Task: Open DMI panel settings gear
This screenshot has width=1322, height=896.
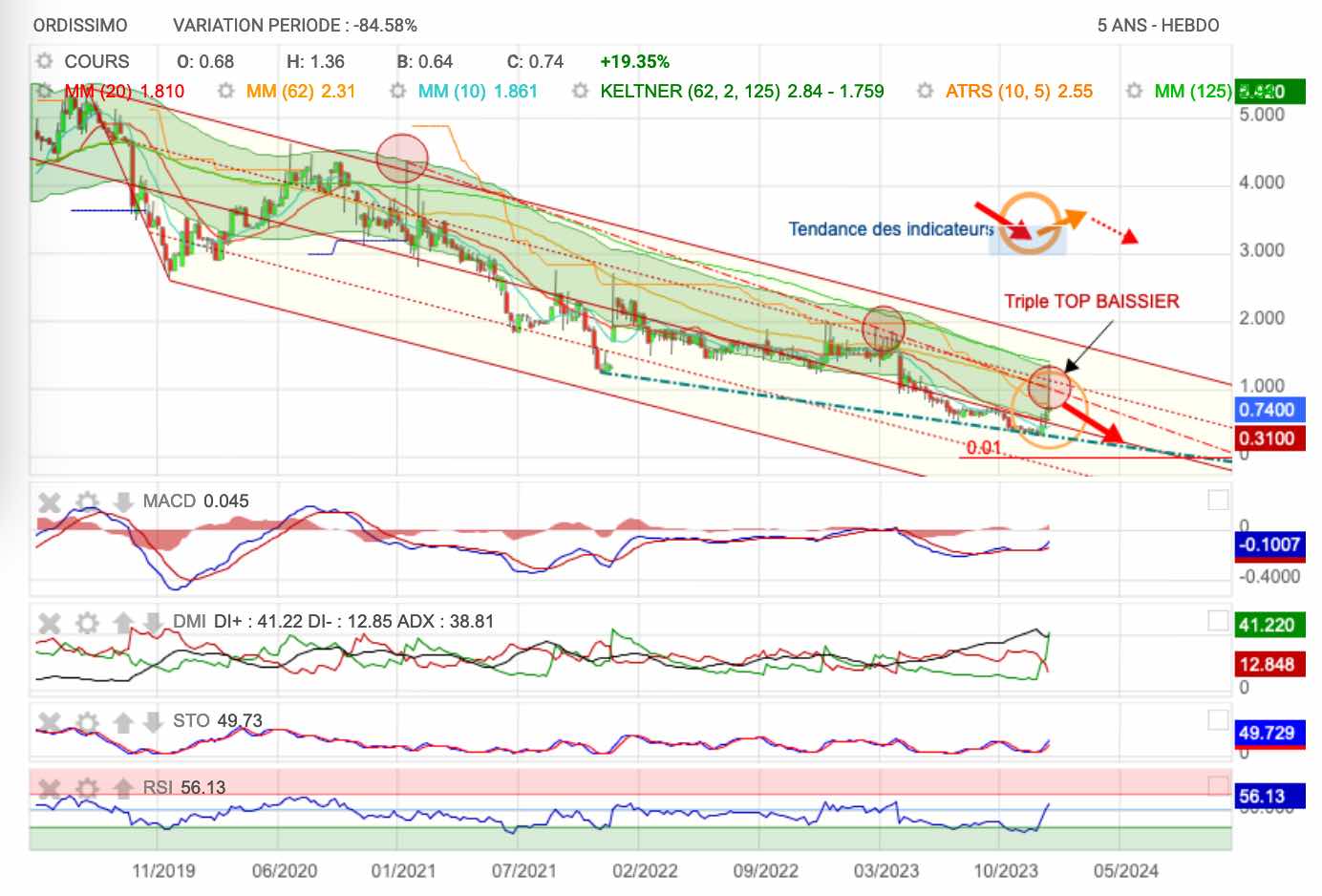Action: click(87, 623)
